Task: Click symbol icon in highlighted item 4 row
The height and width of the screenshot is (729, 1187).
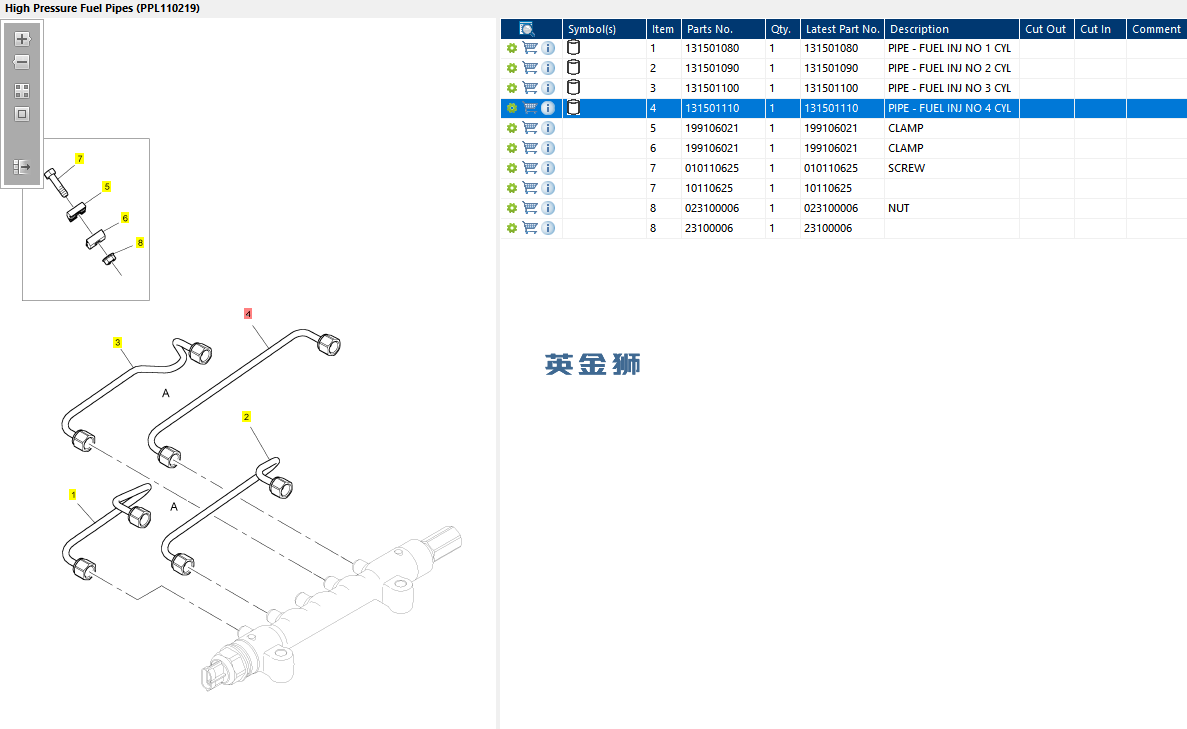Action: click(574, 107)
